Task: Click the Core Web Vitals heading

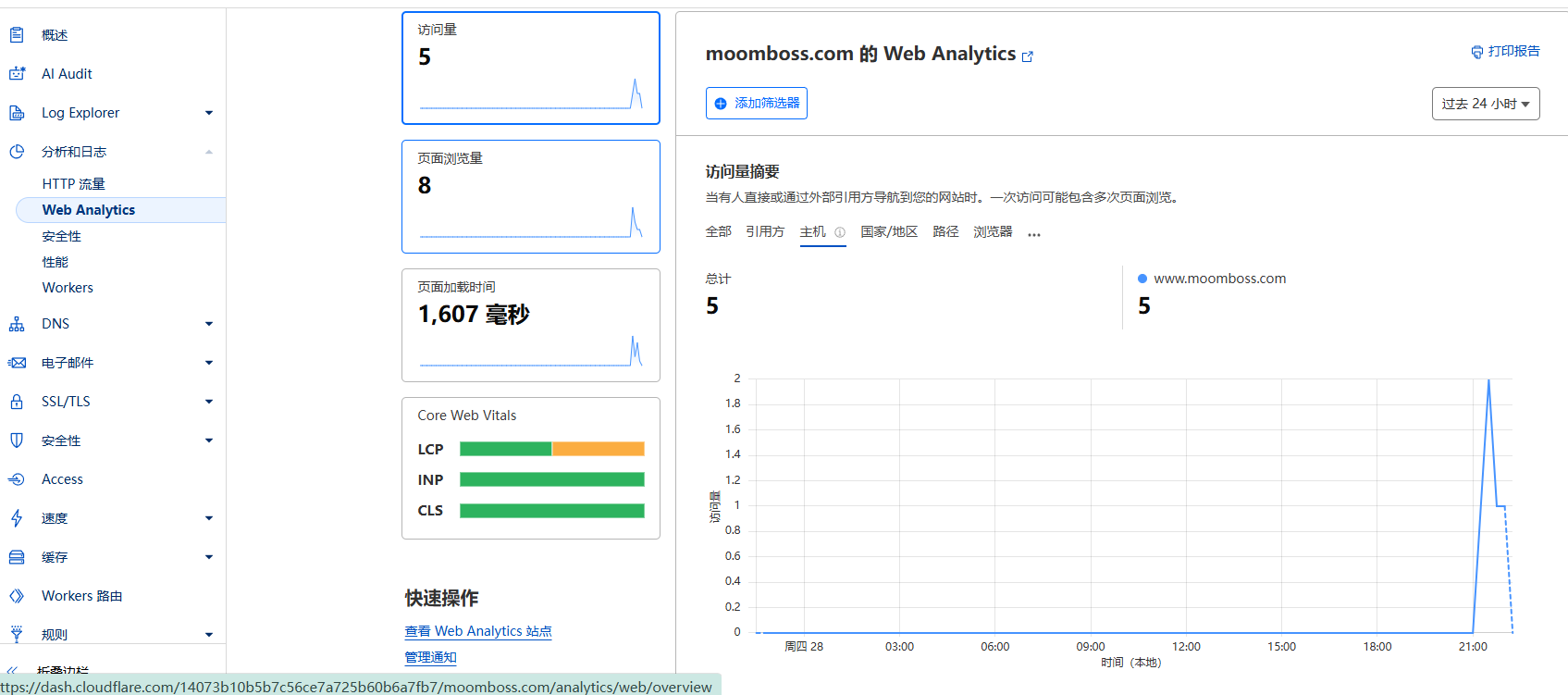Action: 467,416
